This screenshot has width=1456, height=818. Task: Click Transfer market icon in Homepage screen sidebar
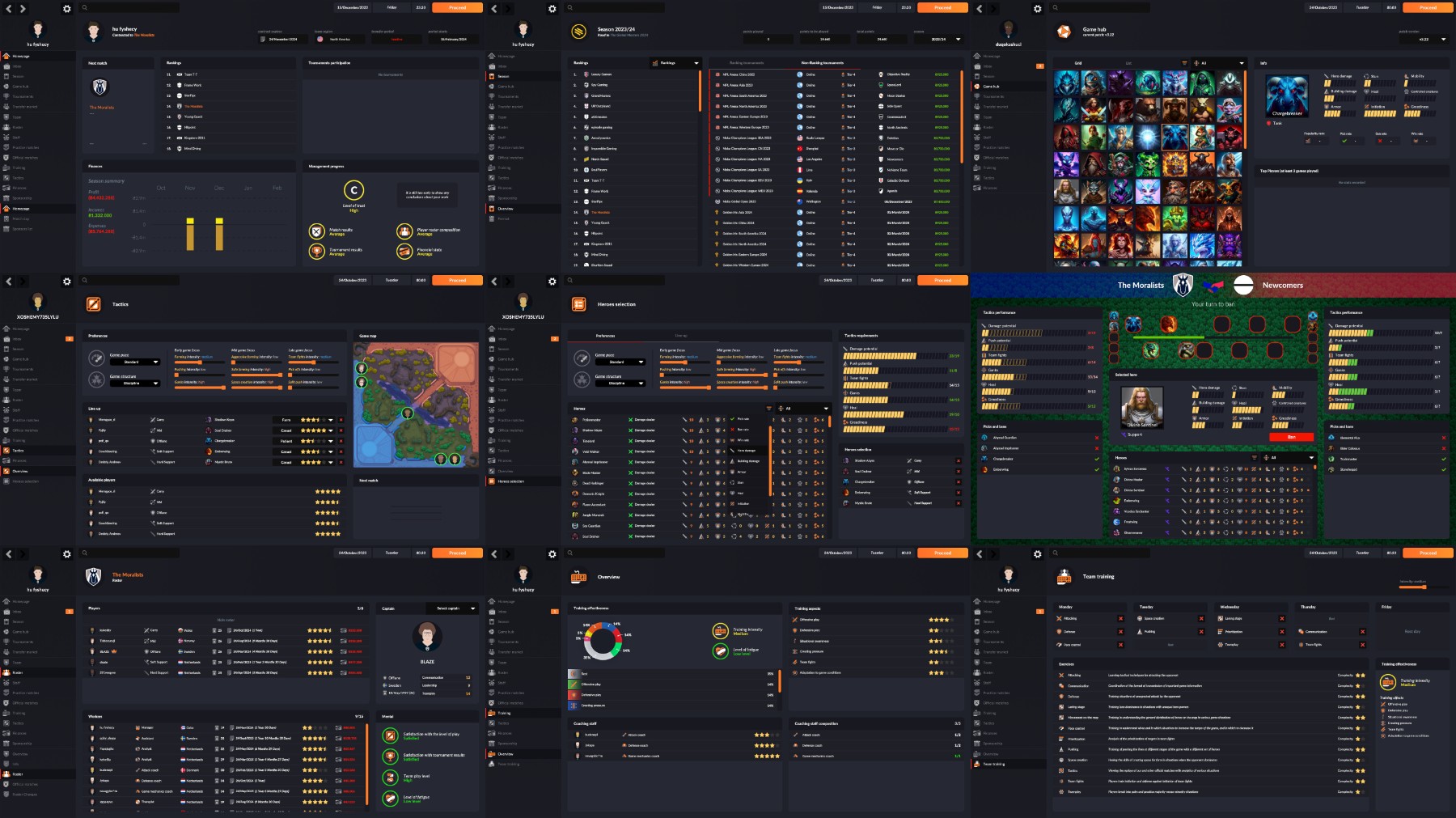point(6,107)
